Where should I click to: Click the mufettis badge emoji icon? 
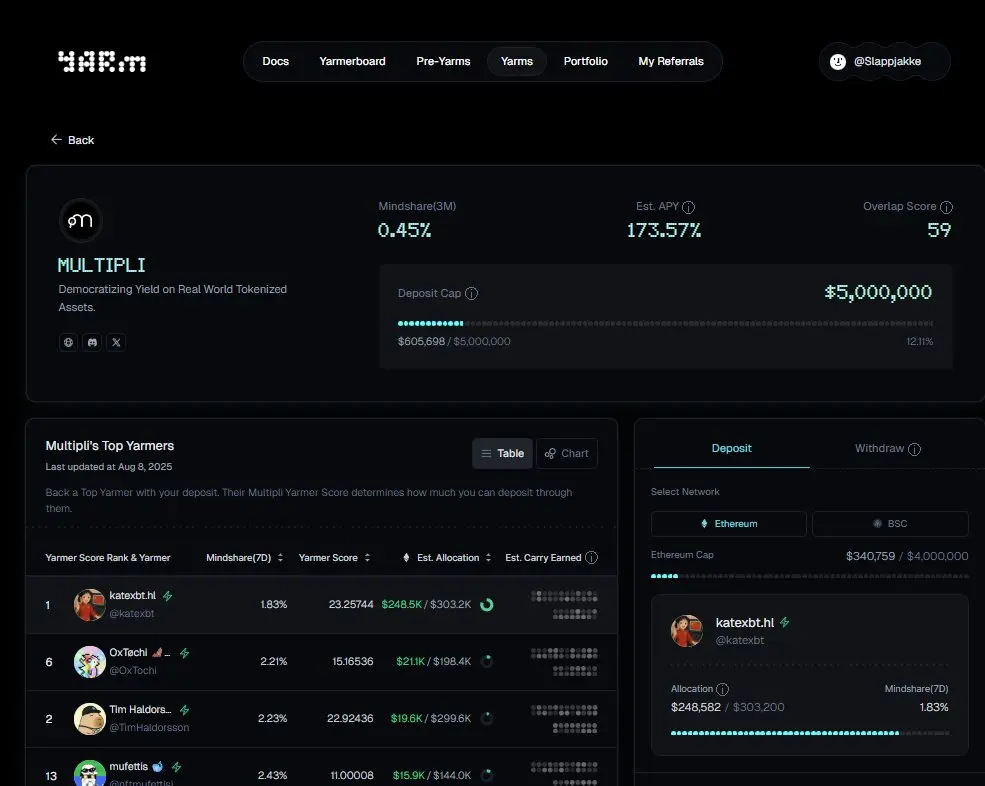158,767
